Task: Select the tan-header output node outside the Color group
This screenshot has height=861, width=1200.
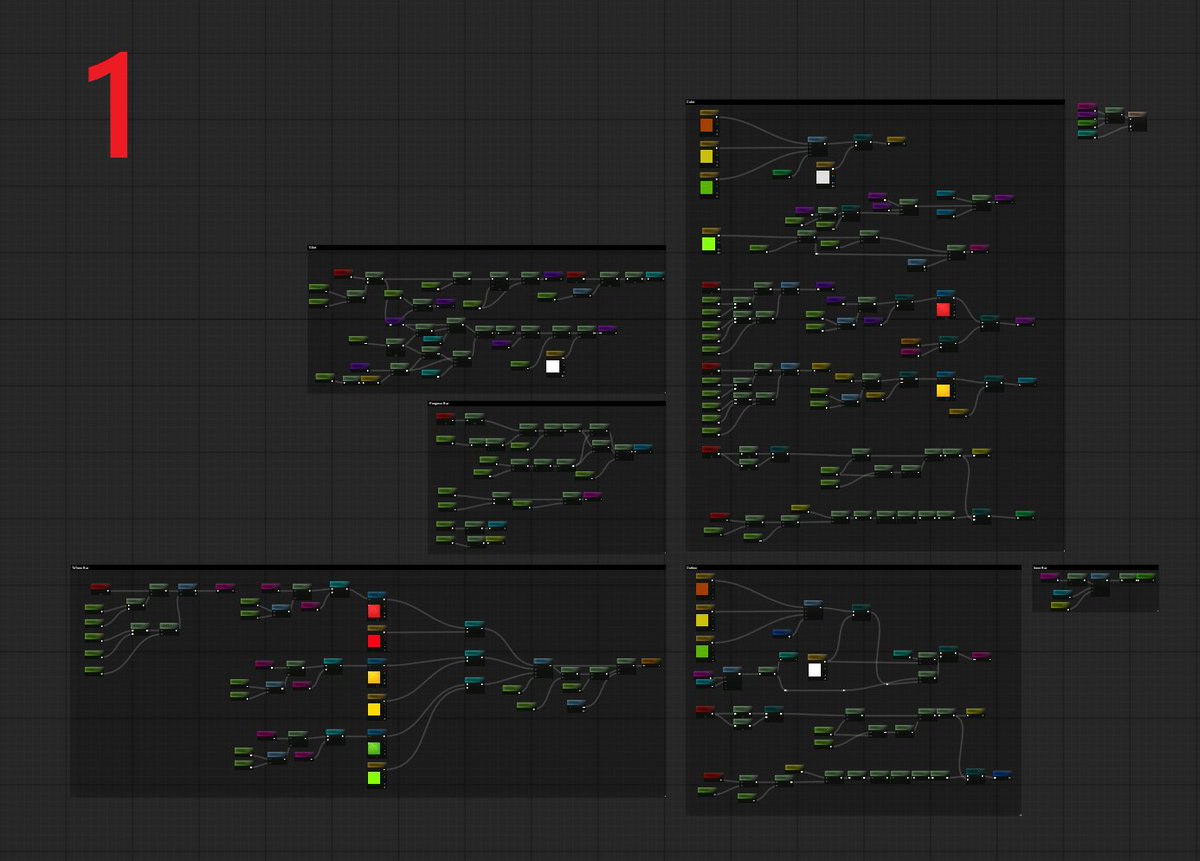Action: (1137, 121)
